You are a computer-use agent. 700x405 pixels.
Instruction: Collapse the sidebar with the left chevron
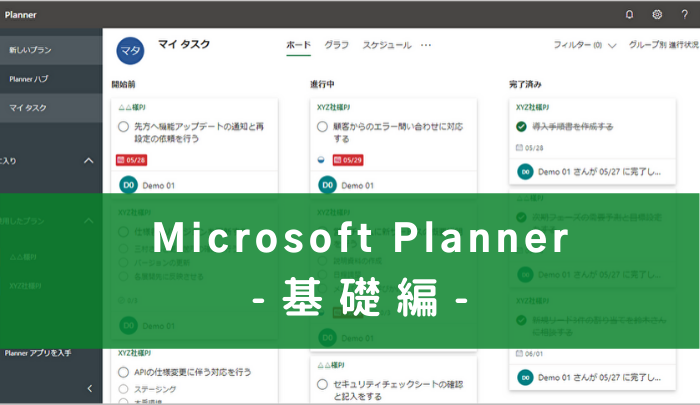(x=90, y=388)
